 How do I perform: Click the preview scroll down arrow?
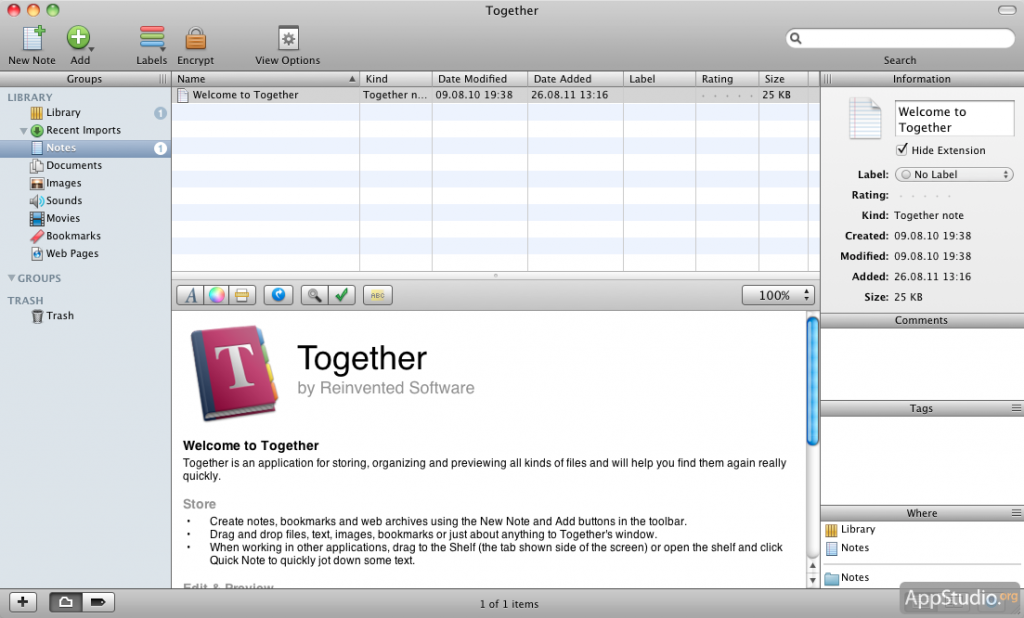(x=812, y=580)
